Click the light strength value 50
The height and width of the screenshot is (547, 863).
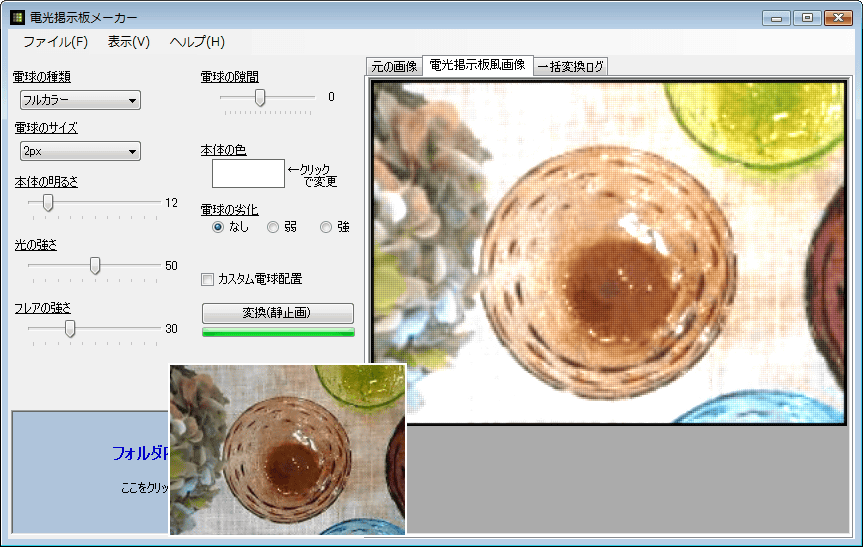(x=171, y=265)
